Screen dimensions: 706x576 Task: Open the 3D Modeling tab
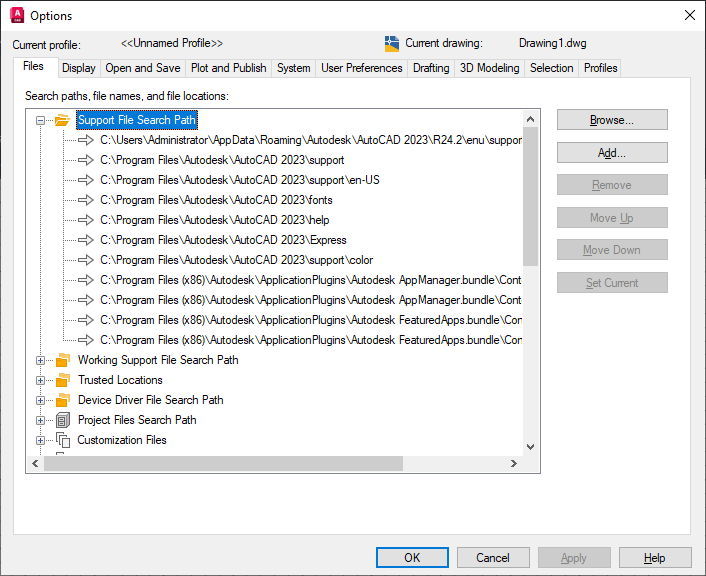489,68
